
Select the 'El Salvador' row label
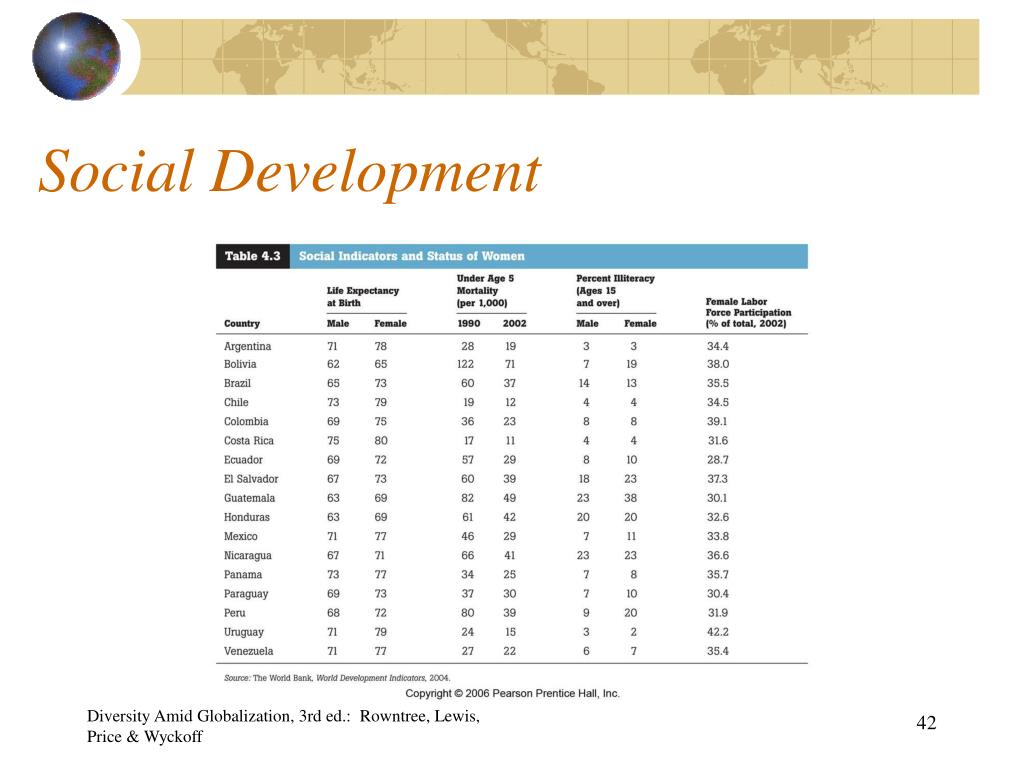(x=251, y=479)
